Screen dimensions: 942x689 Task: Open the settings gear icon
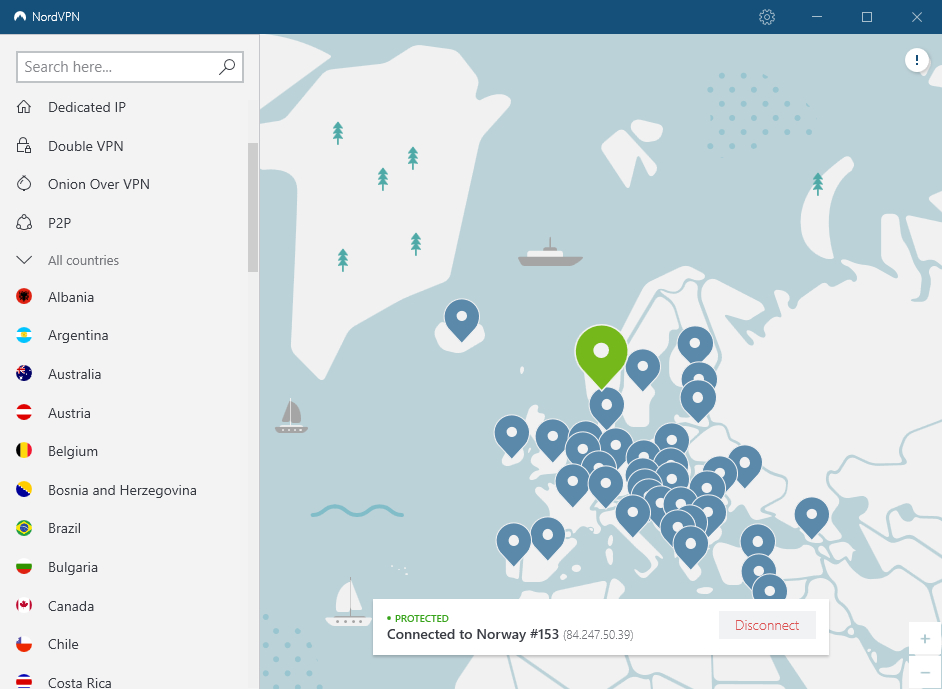[x=767, y=17]
